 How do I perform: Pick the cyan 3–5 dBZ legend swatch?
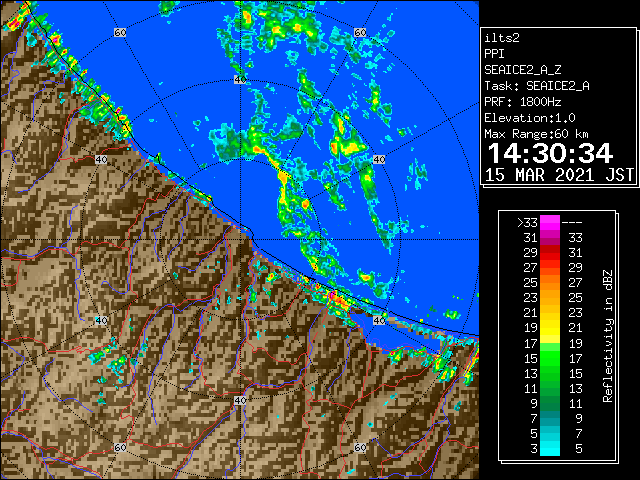[x=550, y=448]
